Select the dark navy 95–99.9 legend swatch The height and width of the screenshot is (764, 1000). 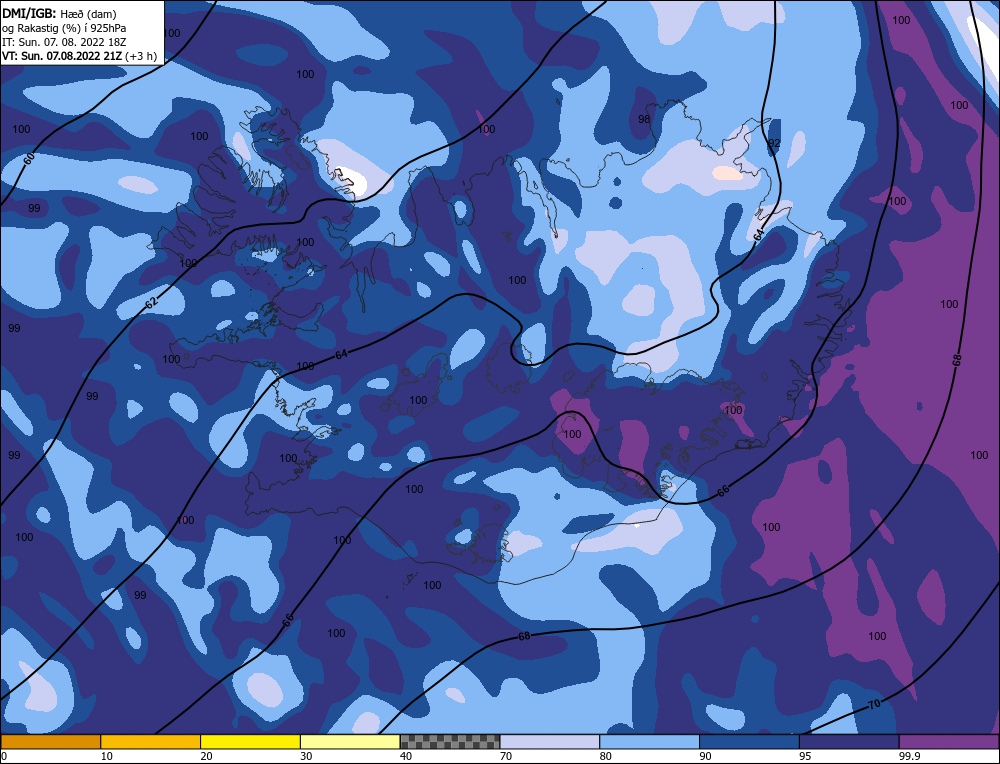849,741
